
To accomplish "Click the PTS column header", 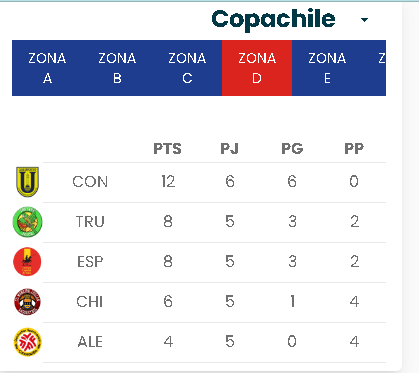I will click(x=167, y=149).
